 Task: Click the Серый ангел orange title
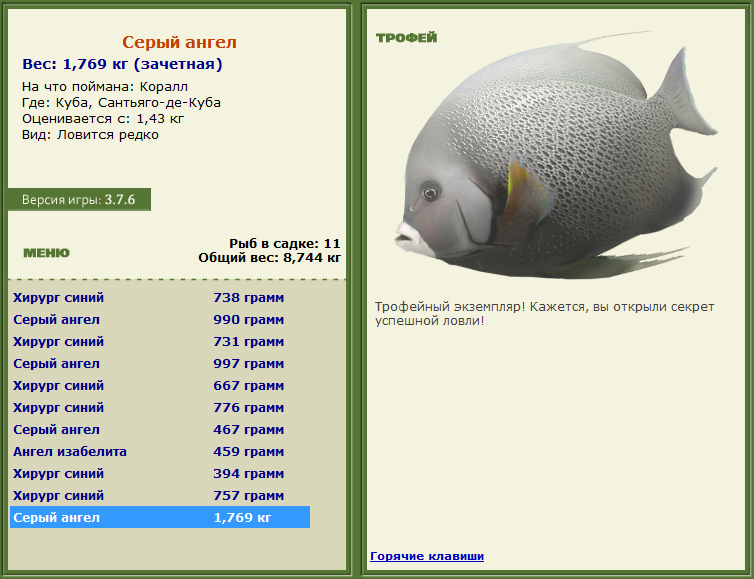pyautogui.click(x=179, y=42)
